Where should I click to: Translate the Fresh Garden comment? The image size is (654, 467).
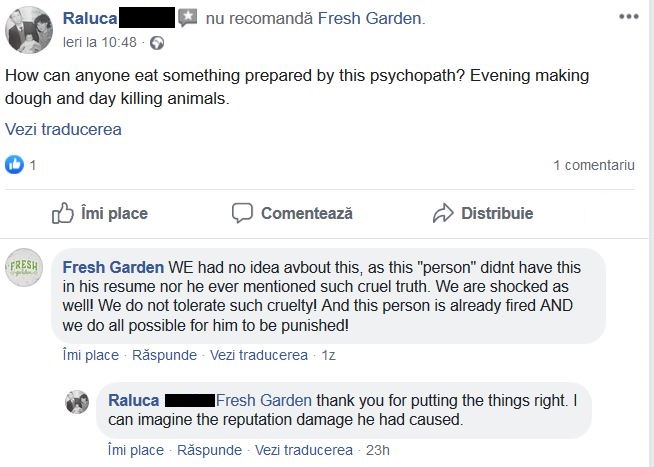pos(259,355)
